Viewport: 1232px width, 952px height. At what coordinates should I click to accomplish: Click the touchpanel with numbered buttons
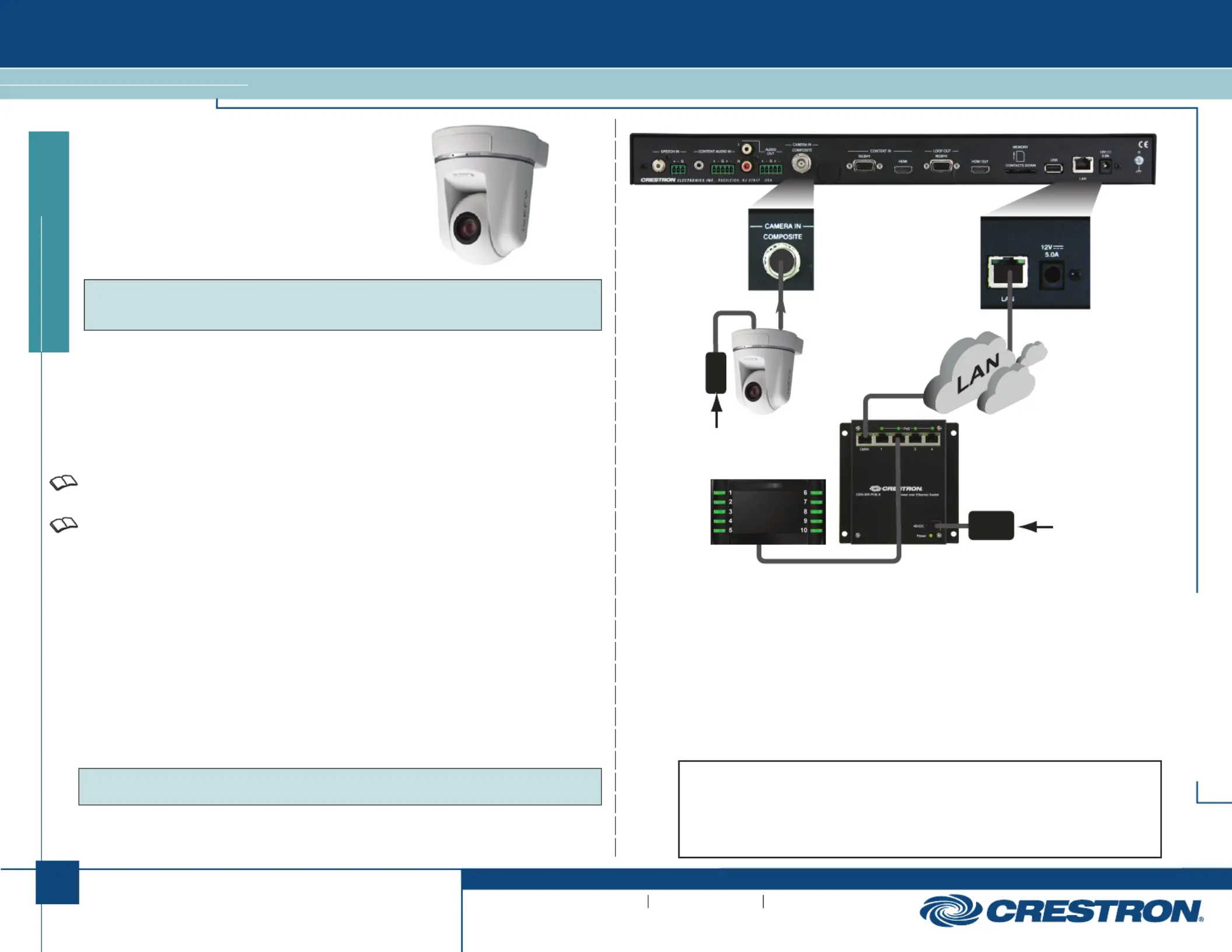pos(768,512)
